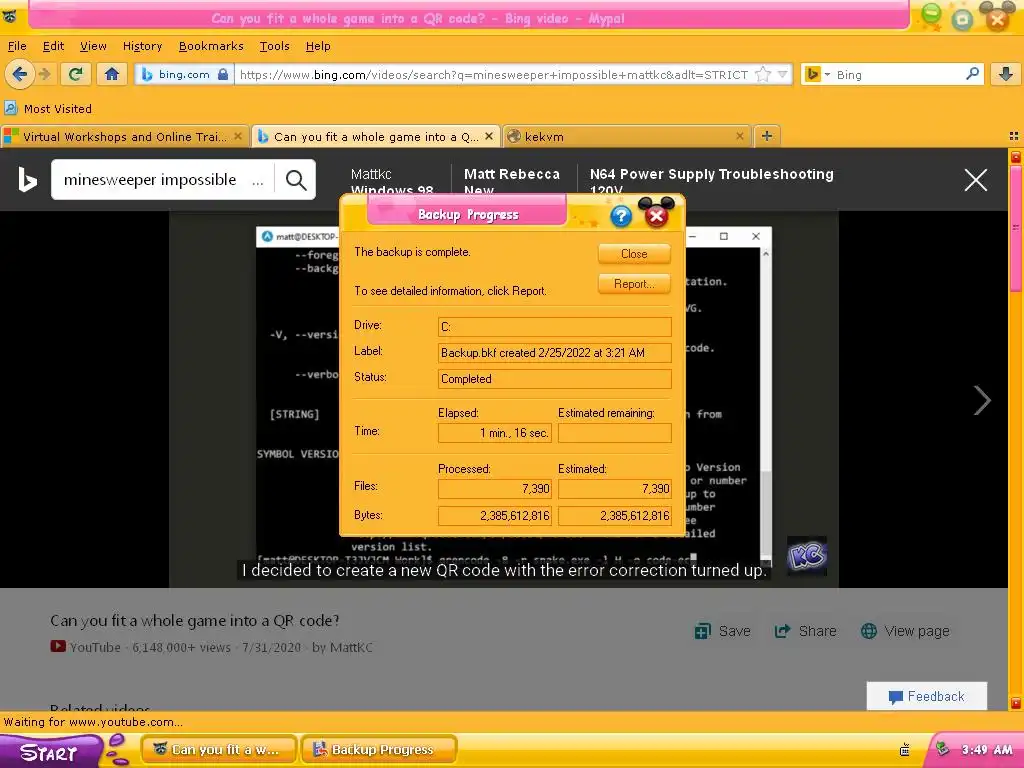Go back with the browser back arrow
The width and height of the screenshot is (1024, 768).
point(20,74)
